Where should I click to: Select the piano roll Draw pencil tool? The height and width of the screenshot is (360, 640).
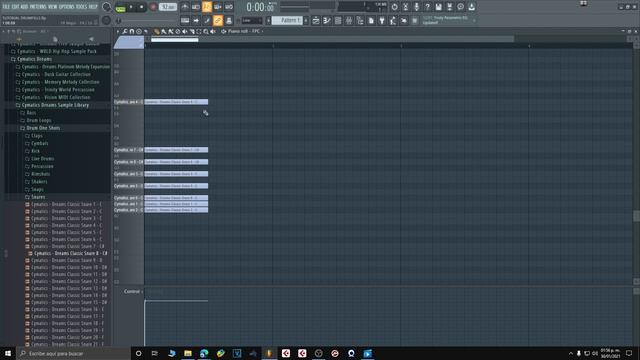click(157, 31)
